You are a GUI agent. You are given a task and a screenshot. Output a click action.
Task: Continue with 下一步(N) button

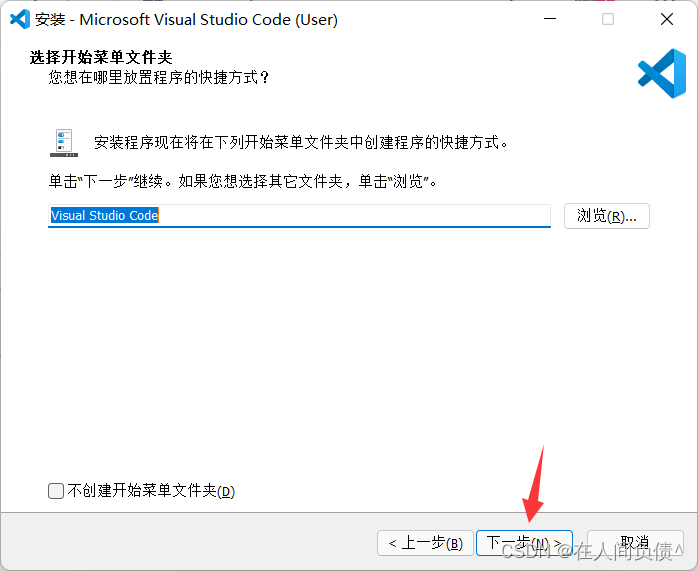click(524, 543)
